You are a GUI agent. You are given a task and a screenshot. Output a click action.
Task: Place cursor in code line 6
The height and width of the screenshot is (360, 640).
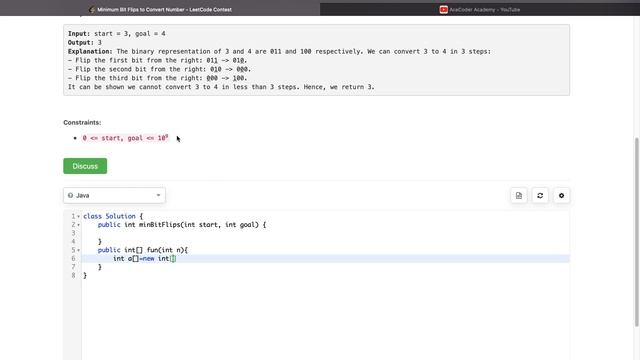(x=325, y=258)
